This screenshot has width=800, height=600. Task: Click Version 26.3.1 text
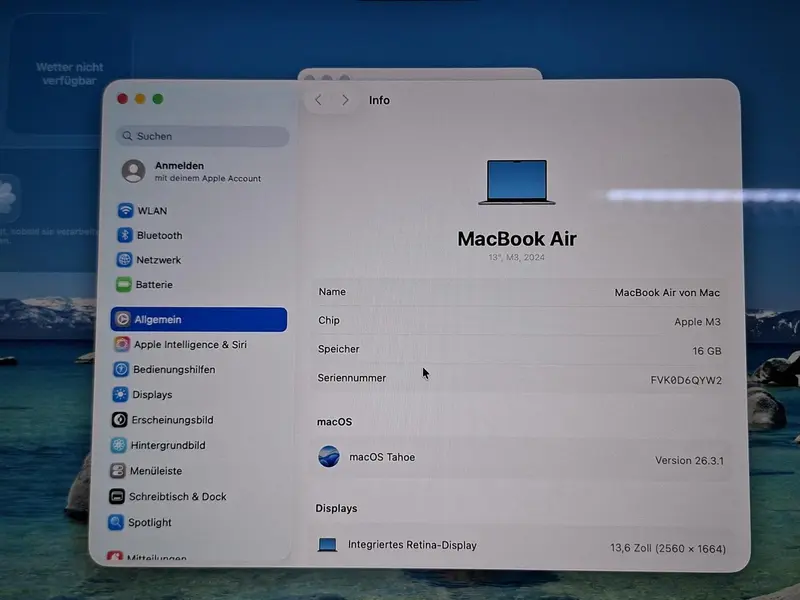[689, 460]
